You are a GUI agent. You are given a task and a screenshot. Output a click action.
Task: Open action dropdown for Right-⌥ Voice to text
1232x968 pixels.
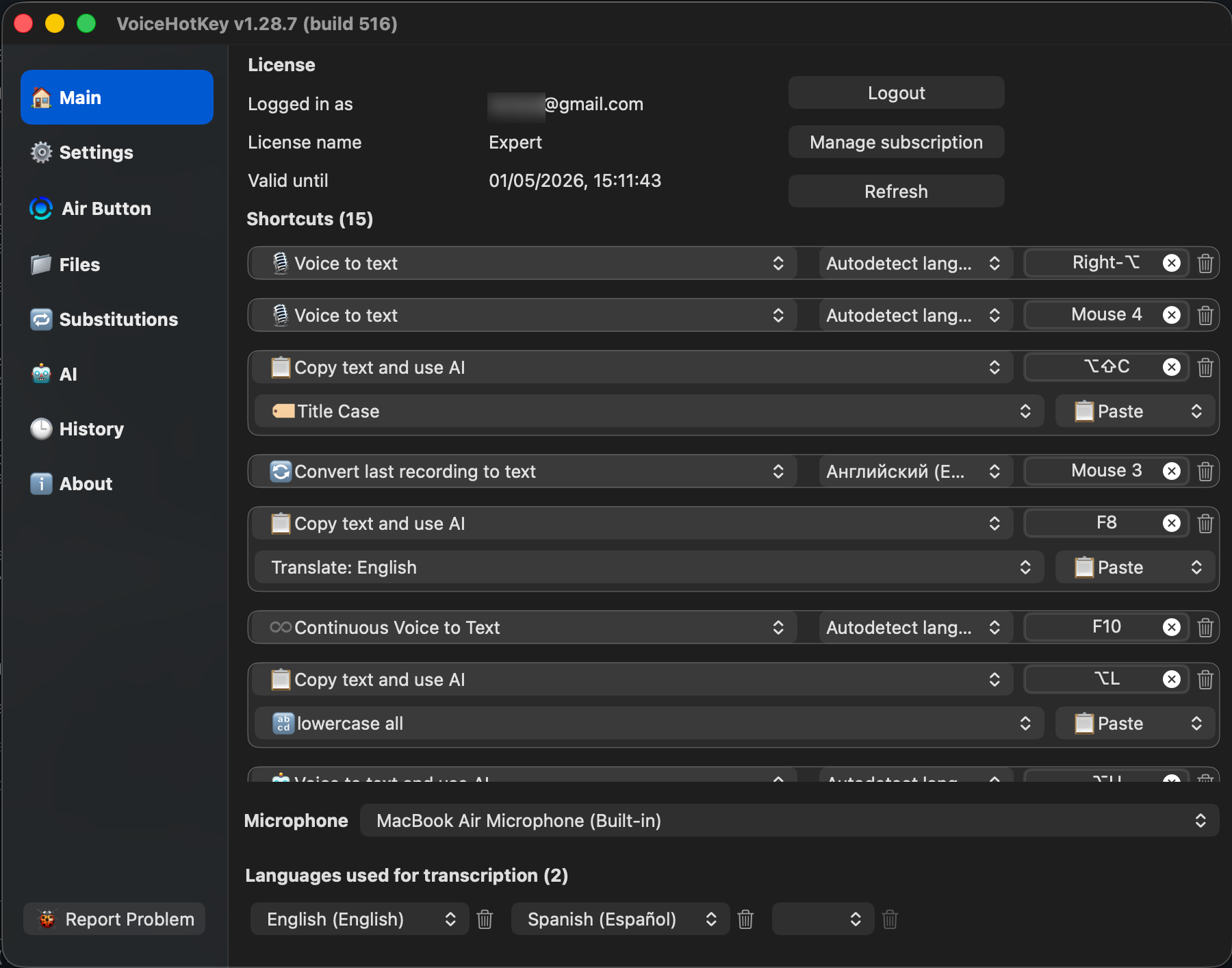tap(524, 264)
